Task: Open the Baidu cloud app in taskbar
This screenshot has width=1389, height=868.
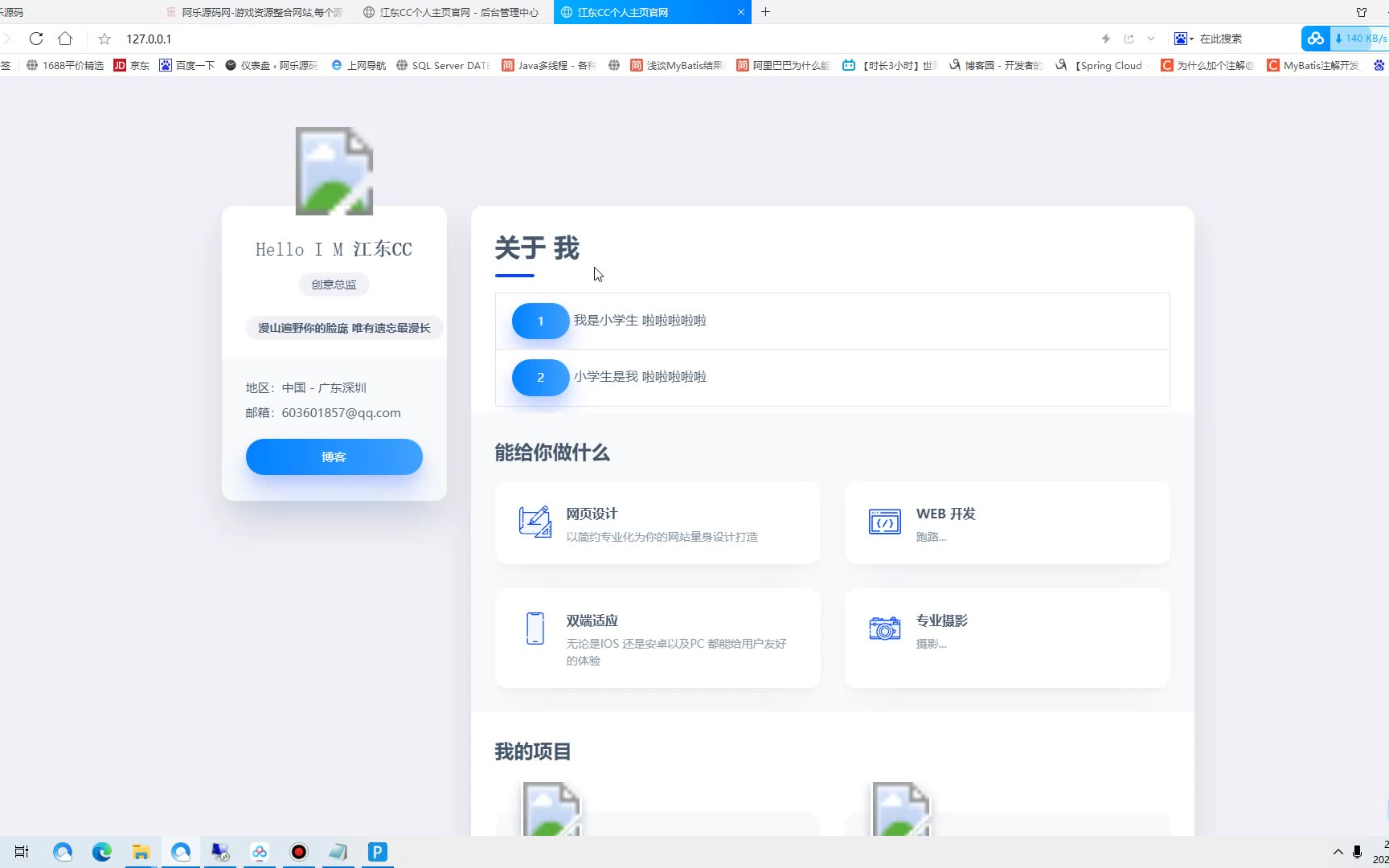Action: click(x=260, y=852)
